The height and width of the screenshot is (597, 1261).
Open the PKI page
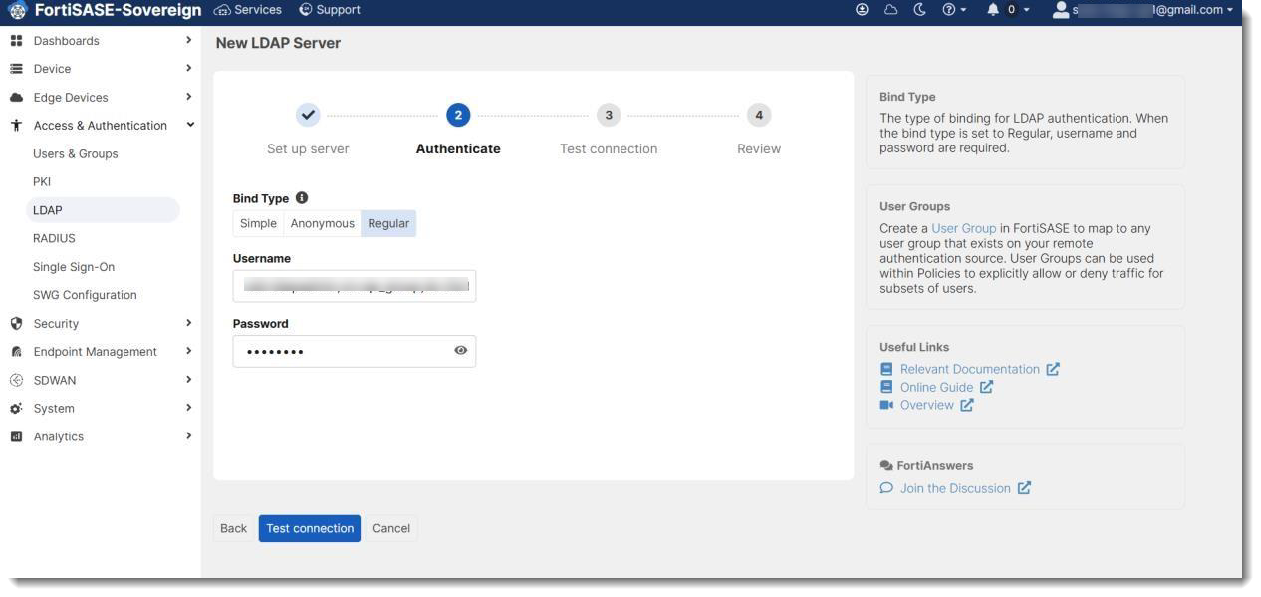(42, 182)
